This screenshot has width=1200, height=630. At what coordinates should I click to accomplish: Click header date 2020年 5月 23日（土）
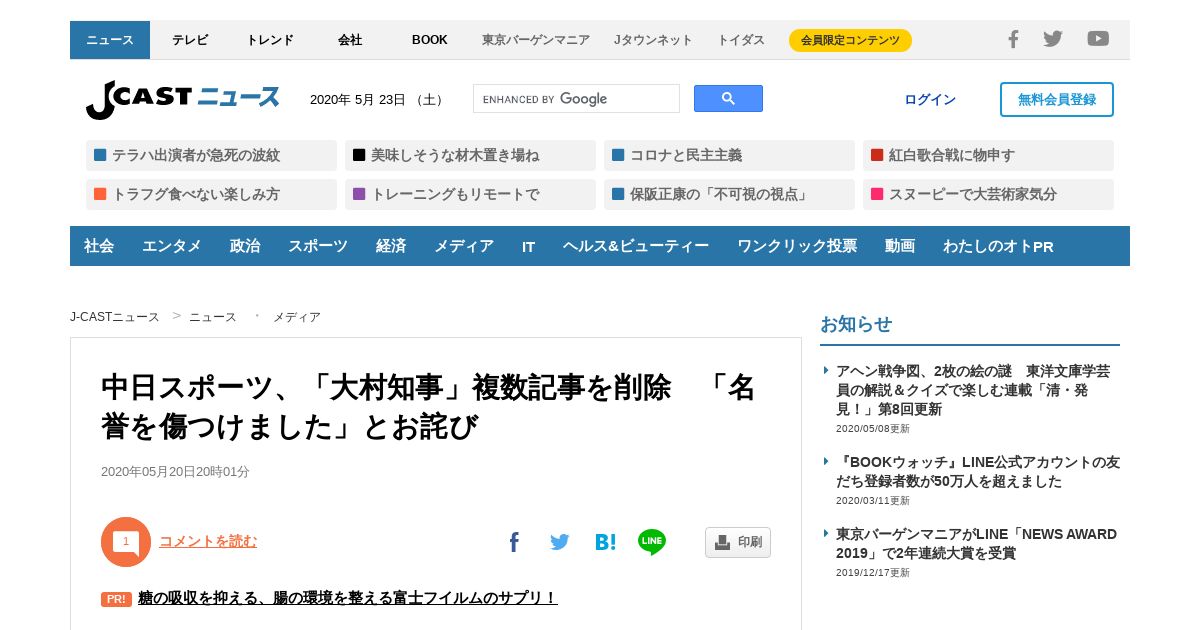click(x=378, y=100)
